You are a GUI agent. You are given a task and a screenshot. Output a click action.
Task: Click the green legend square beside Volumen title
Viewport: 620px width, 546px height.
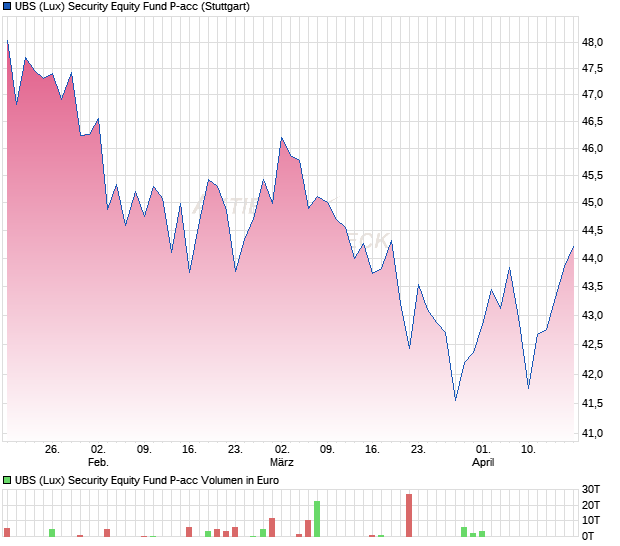click(x=7, y=480)
